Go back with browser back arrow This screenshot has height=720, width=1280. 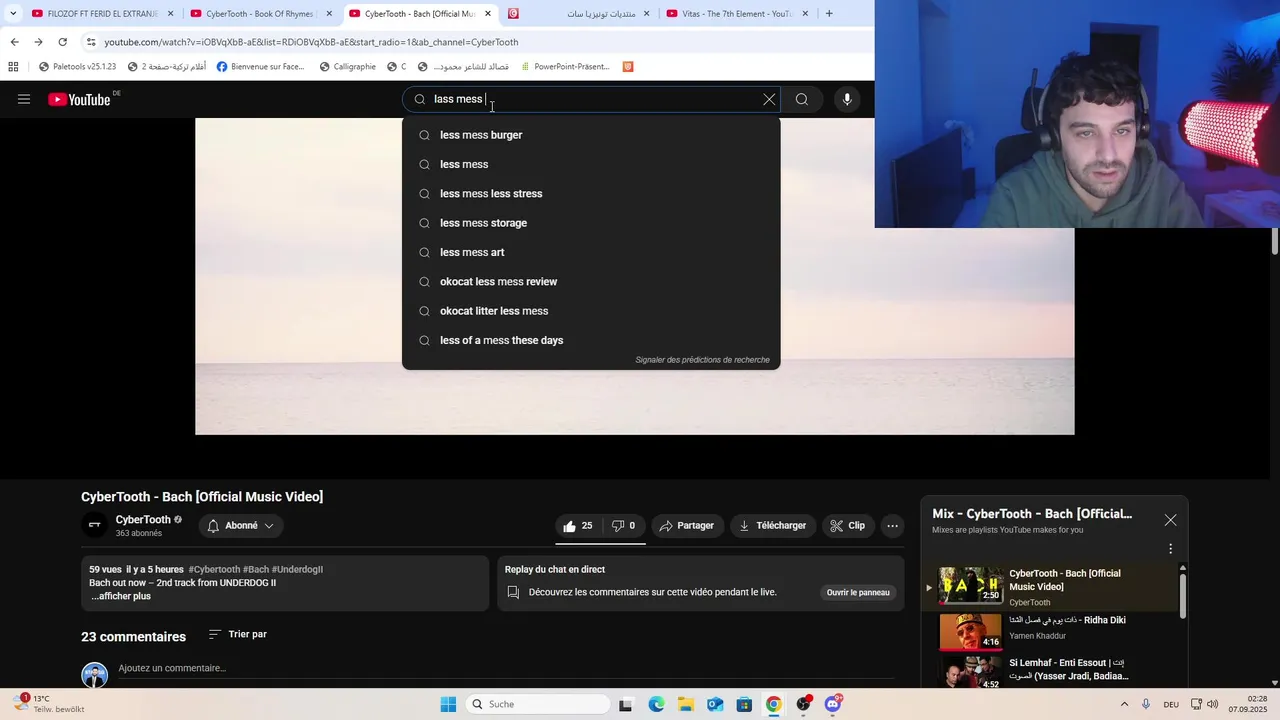[14, 42]
